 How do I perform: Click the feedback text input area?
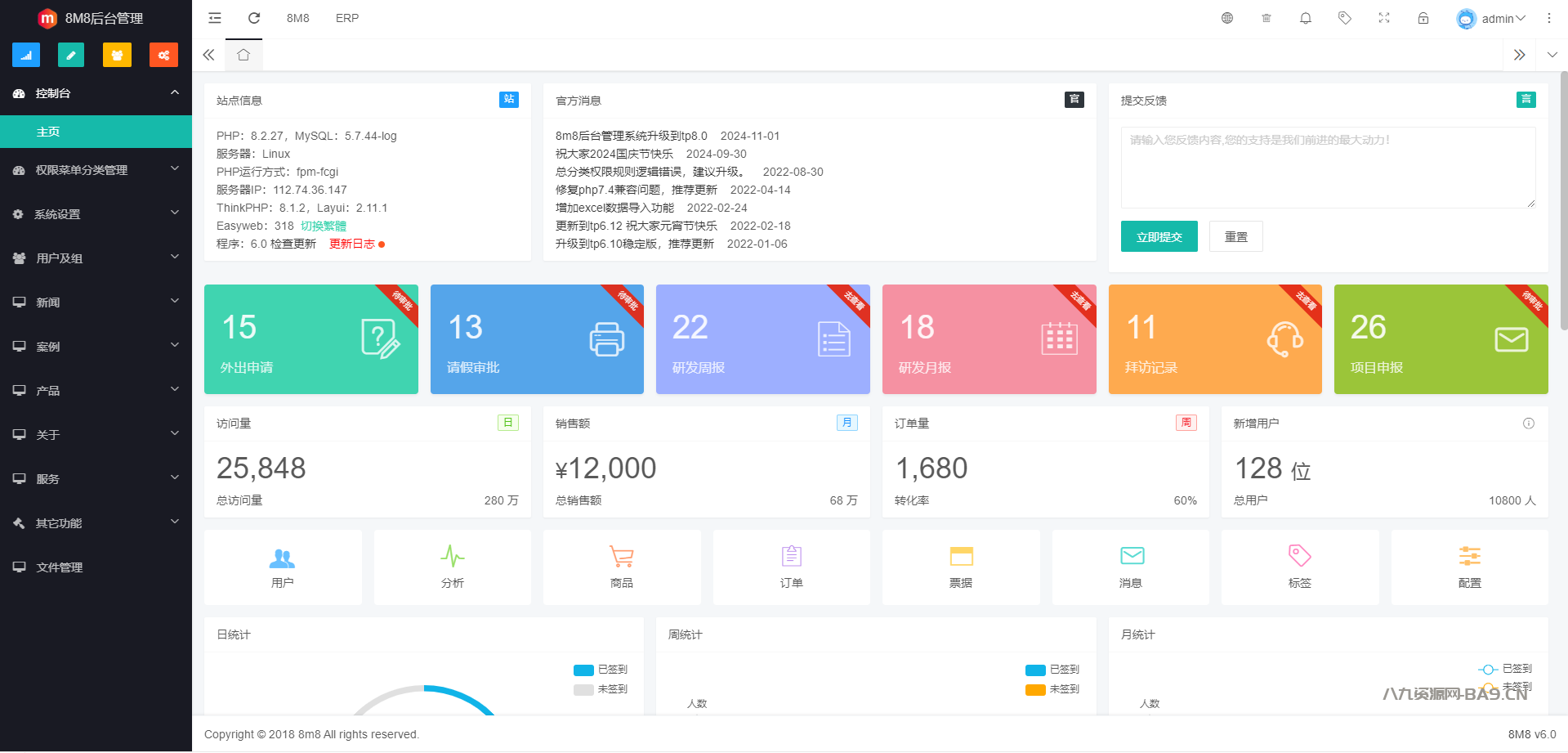[1328, 168]
